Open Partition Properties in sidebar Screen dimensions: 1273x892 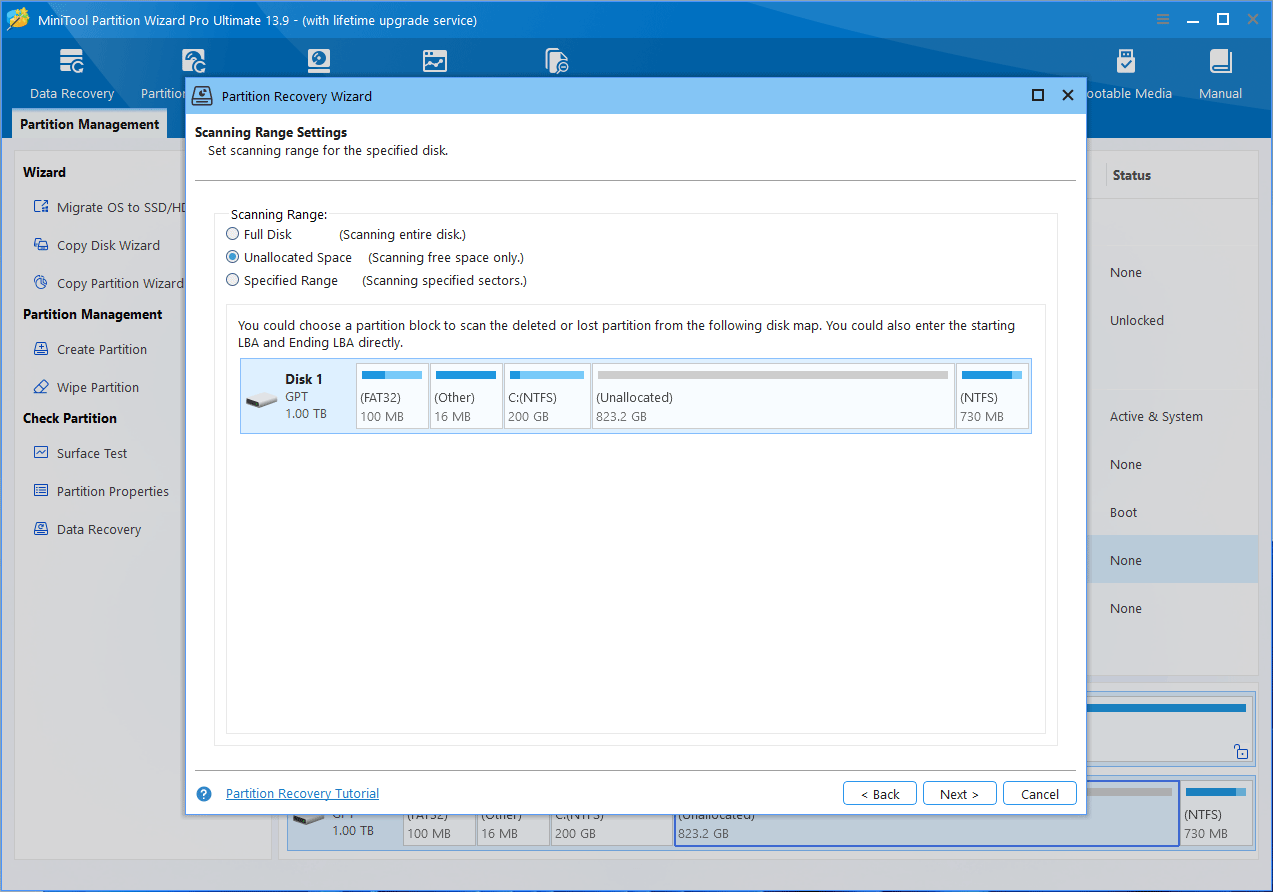click(113, 491)
